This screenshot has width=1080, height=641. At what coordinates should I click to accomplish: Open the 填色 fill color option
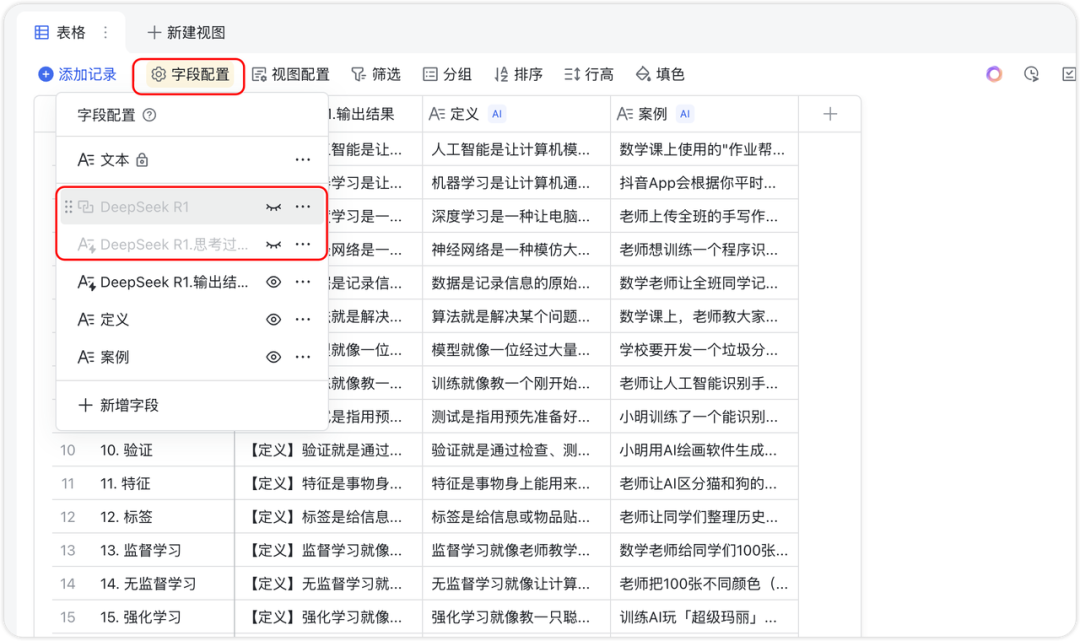(660, 74)
